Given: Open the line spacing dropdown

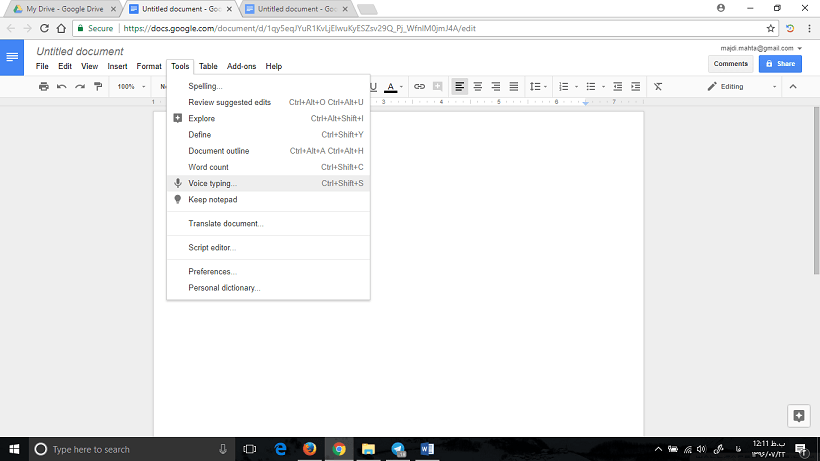Looking at the screenshot, I should [537, 87].
